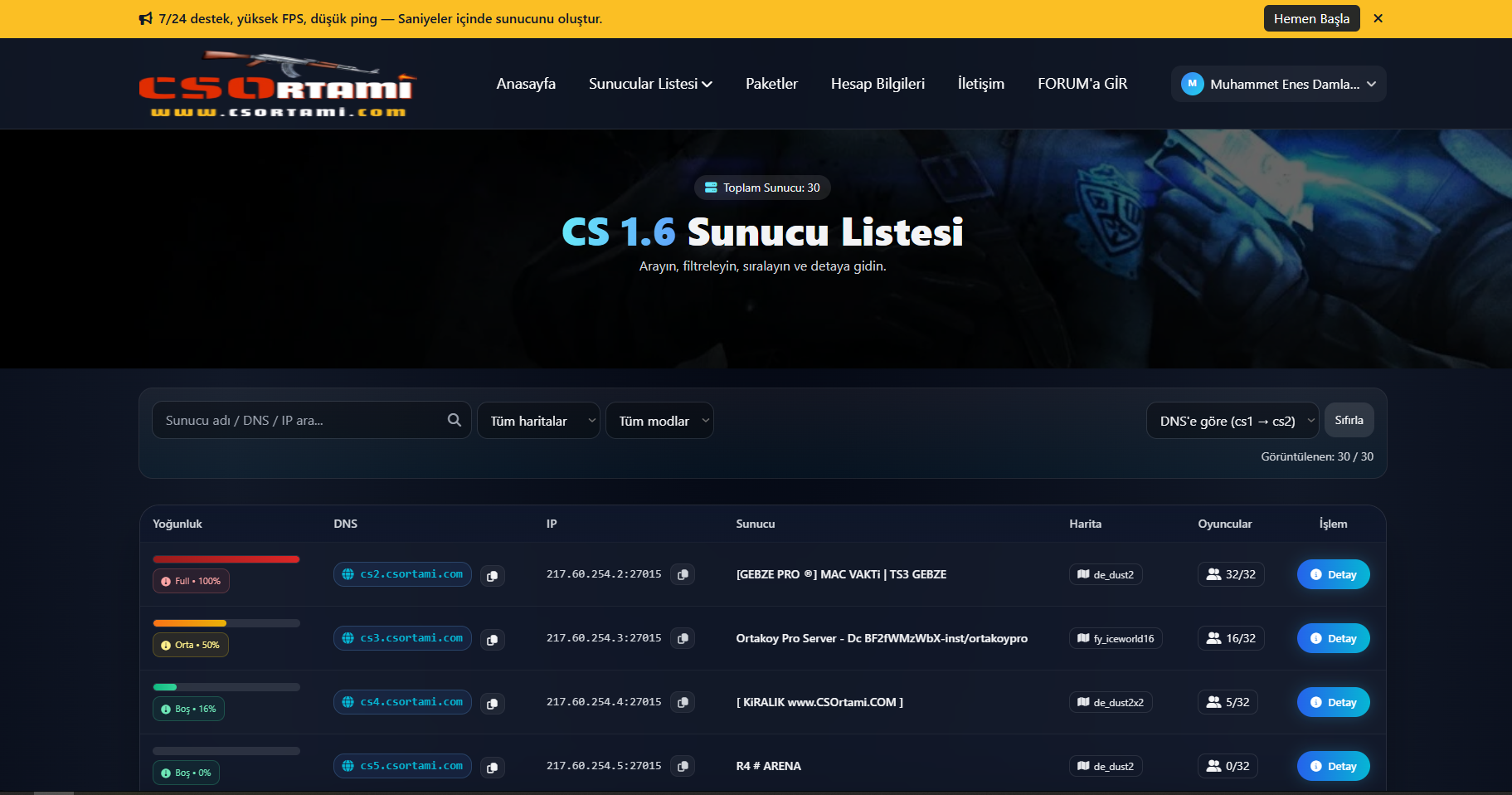Click the 16/32 player count
This screenshot has width=1512, height=795.
(1231, 638)
